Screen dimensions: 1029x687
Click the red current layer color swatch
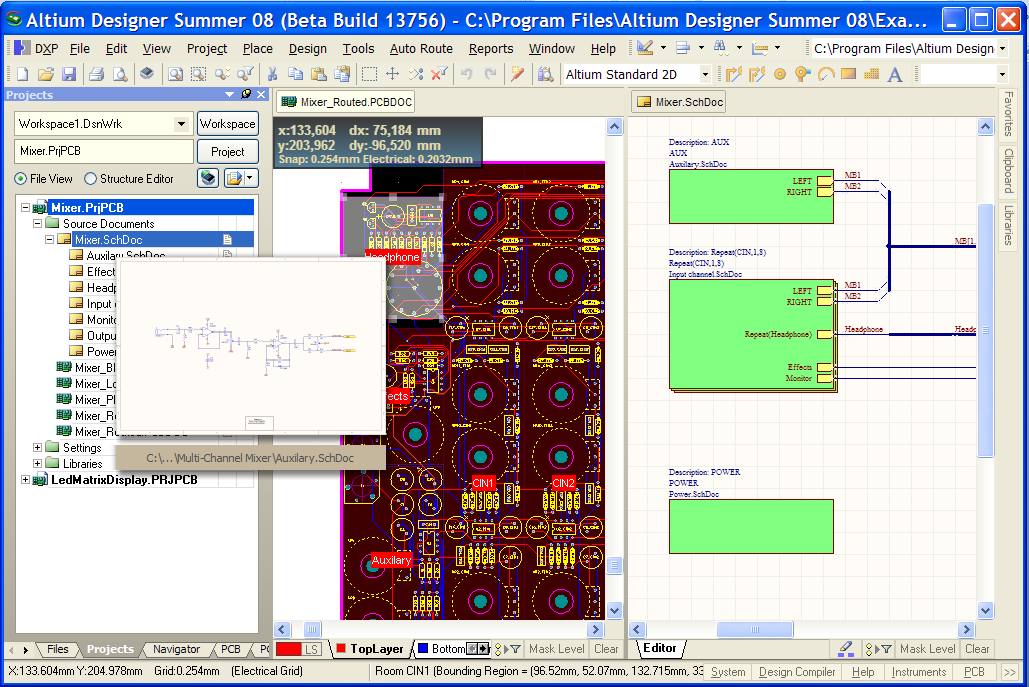289,649
